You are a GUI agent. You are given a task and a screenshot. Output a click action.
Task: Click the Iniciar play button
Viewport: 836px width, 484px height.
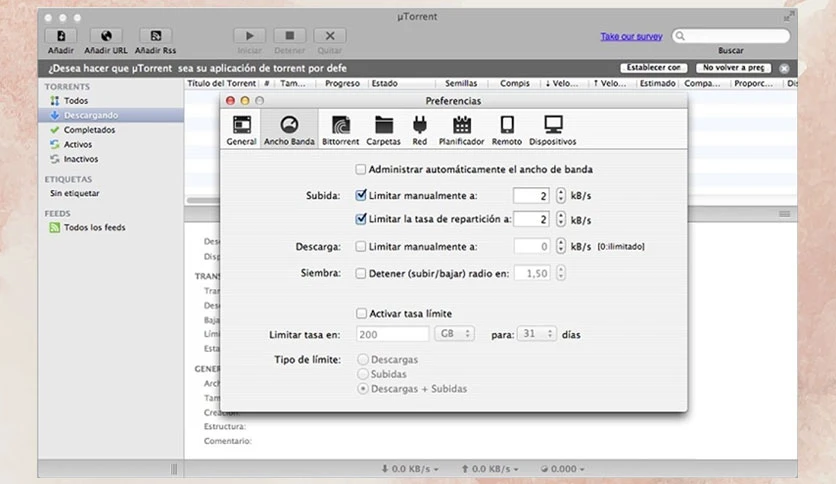coord(250,36)
